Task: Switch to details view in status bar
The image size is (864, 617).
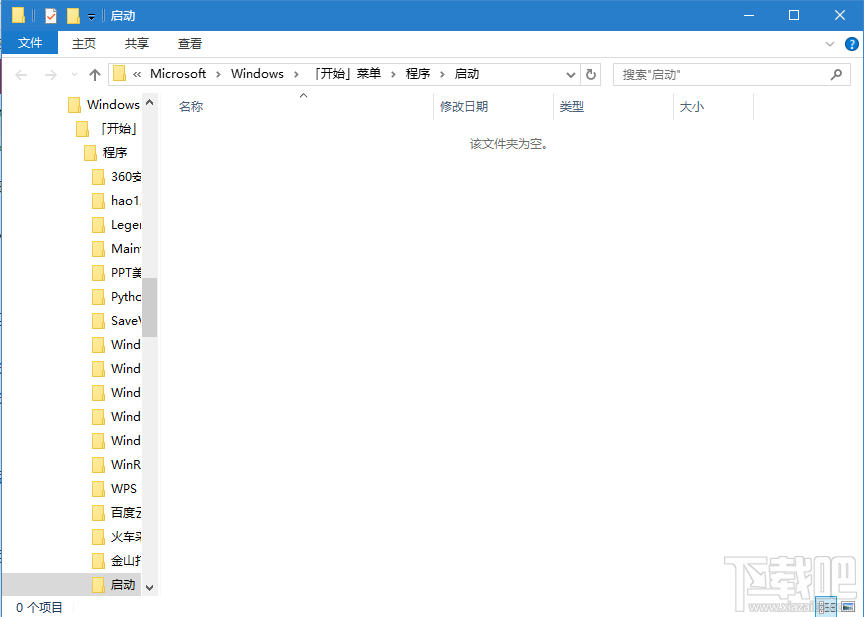Action: coord(827,606)
